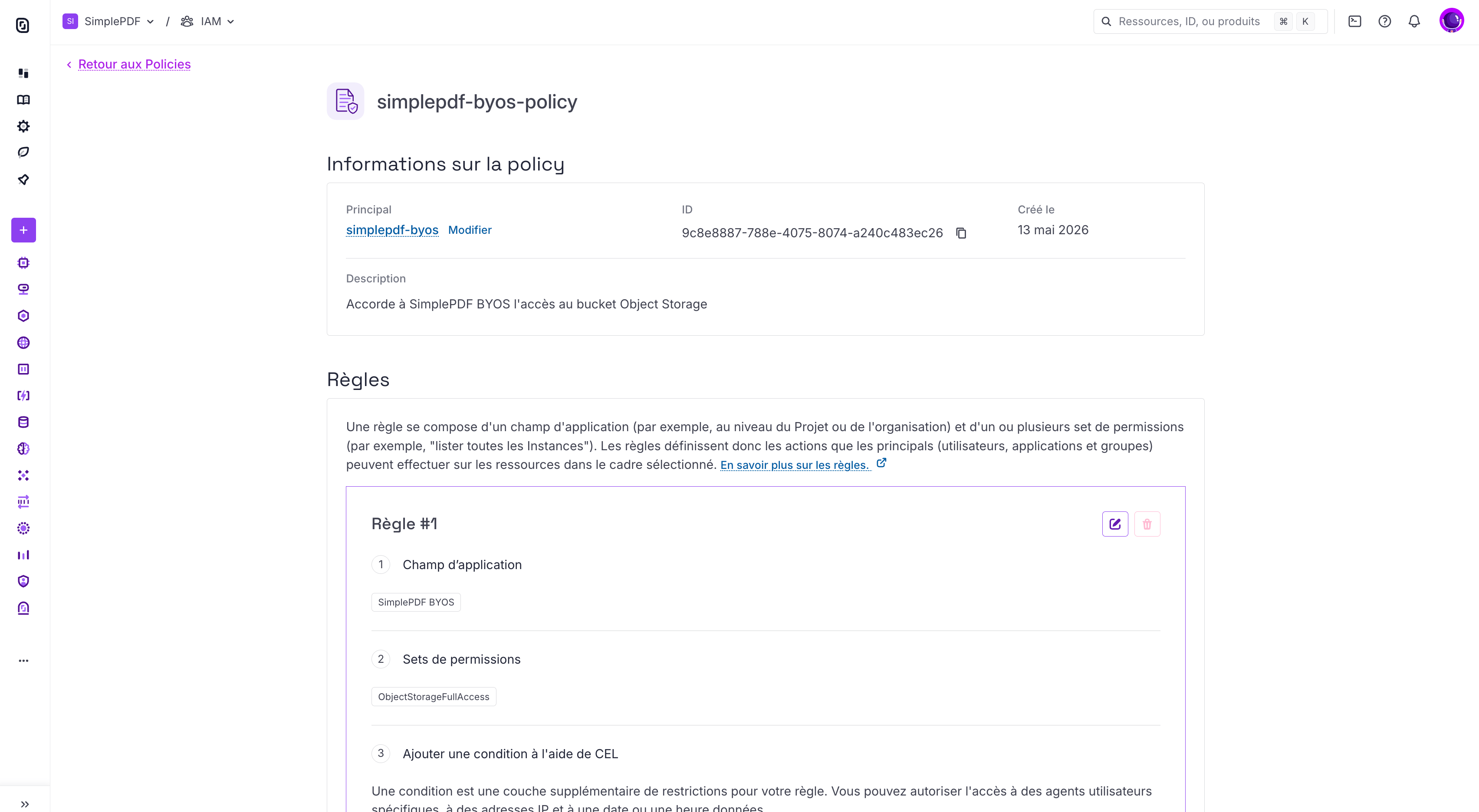Open the serverless lightning-bracket icon
The width and height of the screenshot is (1479, 812).
(x=23, y=396)
